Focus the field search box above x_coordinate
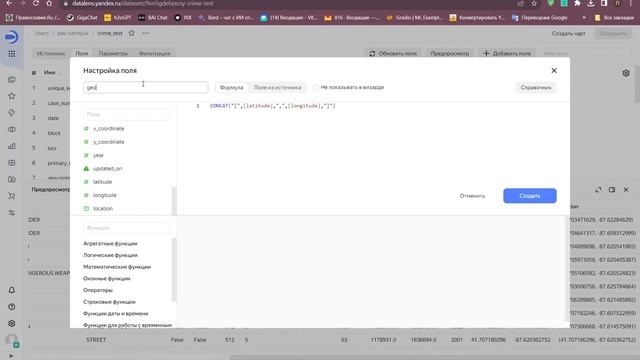This screenshot has height=360, width=640. [x=127, y=114]
